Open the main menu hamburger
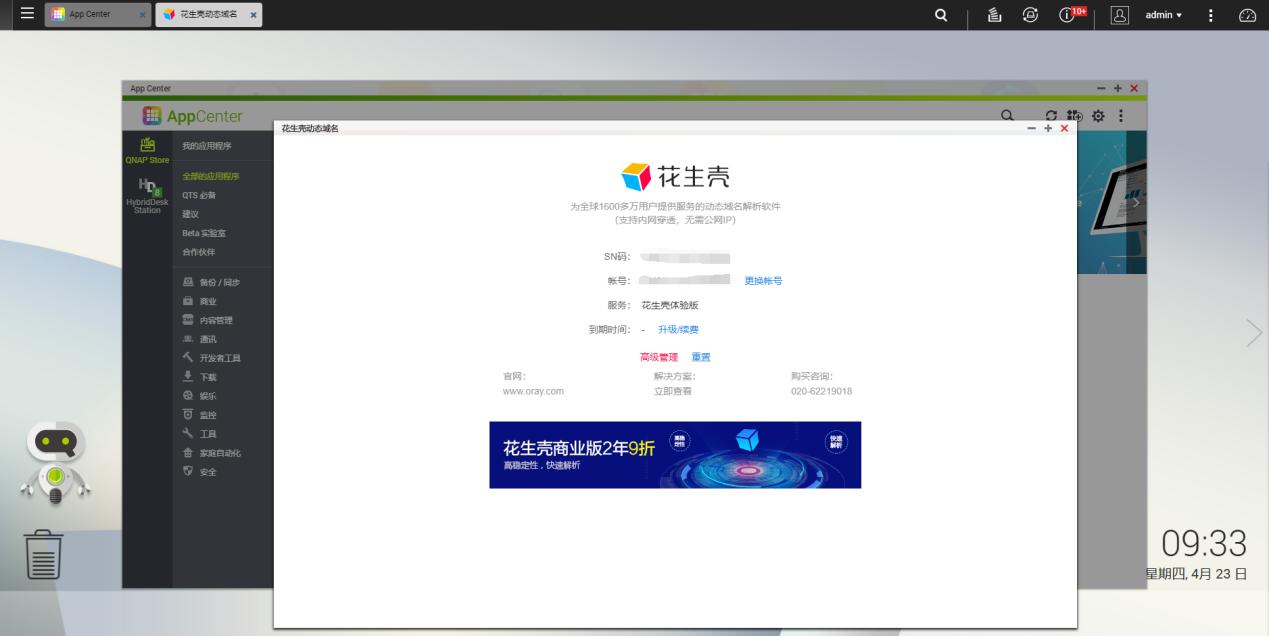 (x=27, y=14)
